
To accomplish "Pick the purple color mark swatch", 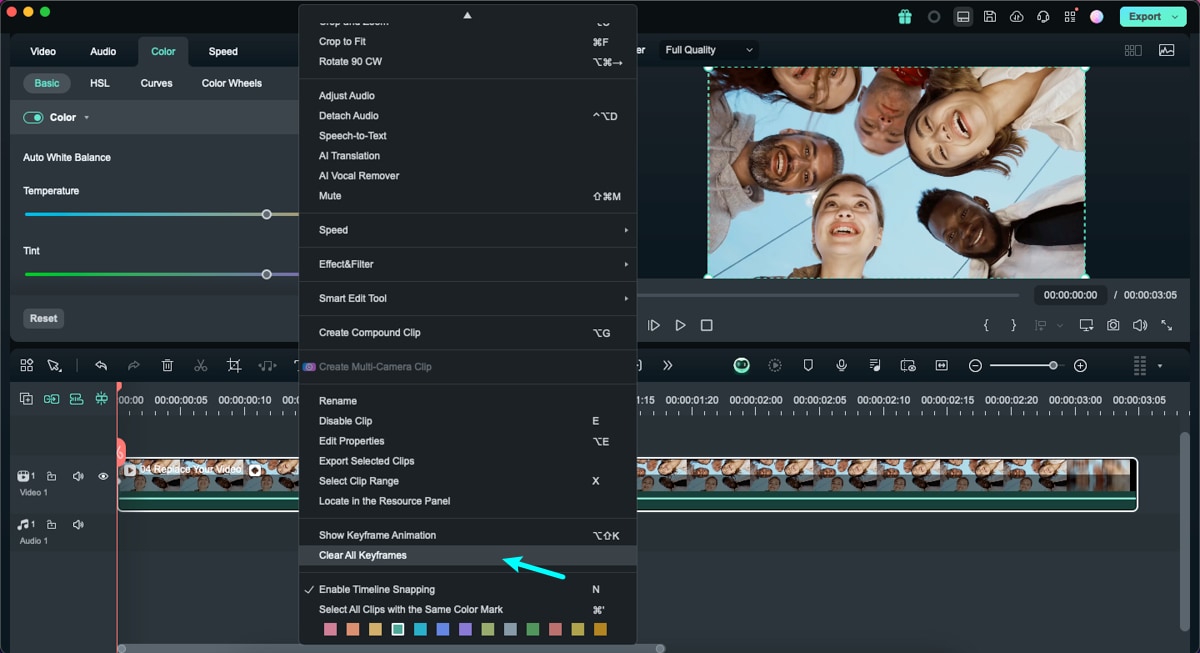I will [464, 629].
